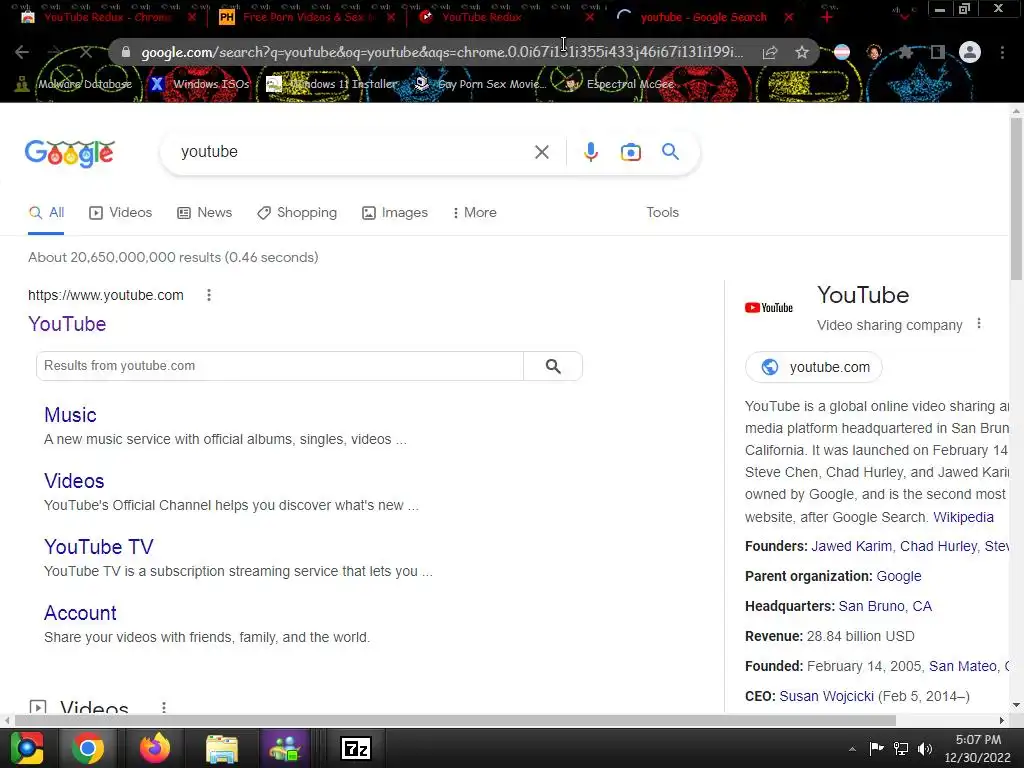Close the youtube - Google Search tab
Viewport: 1024px width, 768px height.
point(789,18)
